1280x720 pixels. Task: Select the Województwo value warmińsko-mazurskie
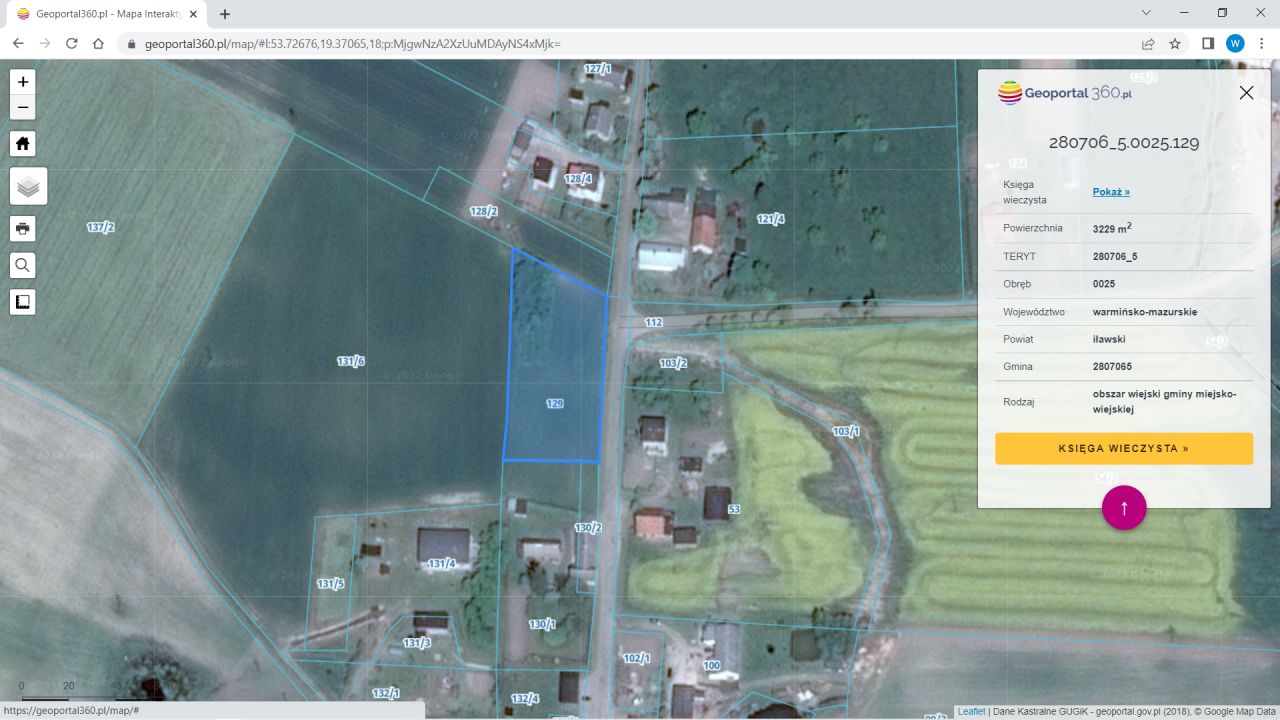pos(1145,312)
